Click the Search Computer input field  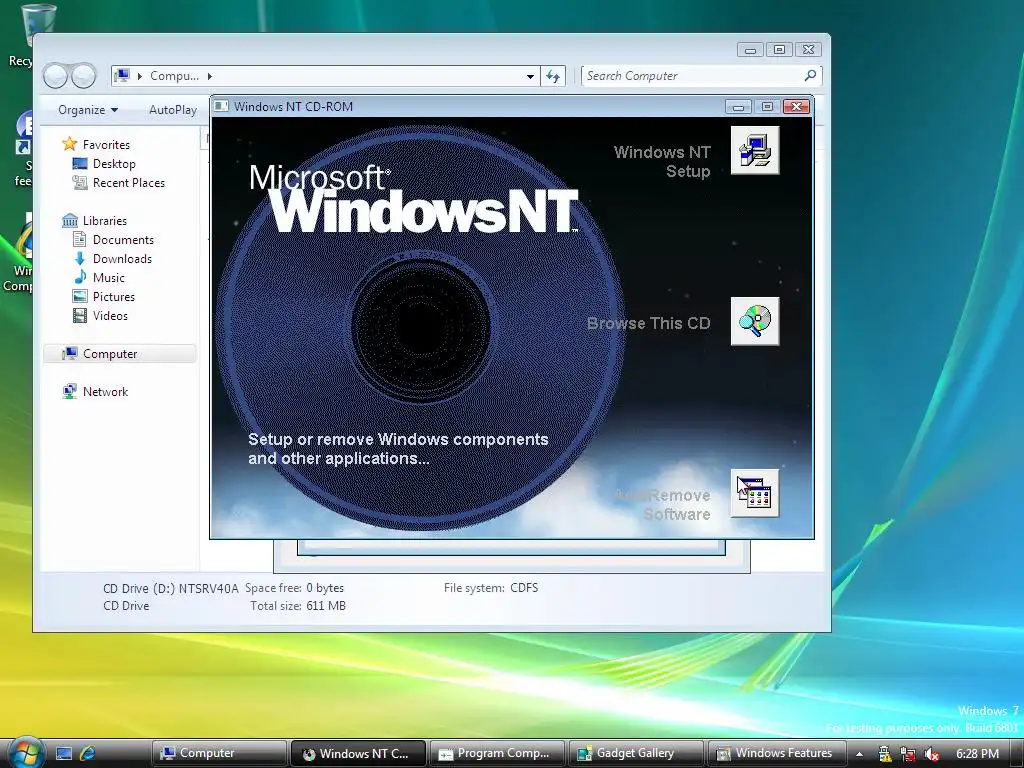point(701,76)
